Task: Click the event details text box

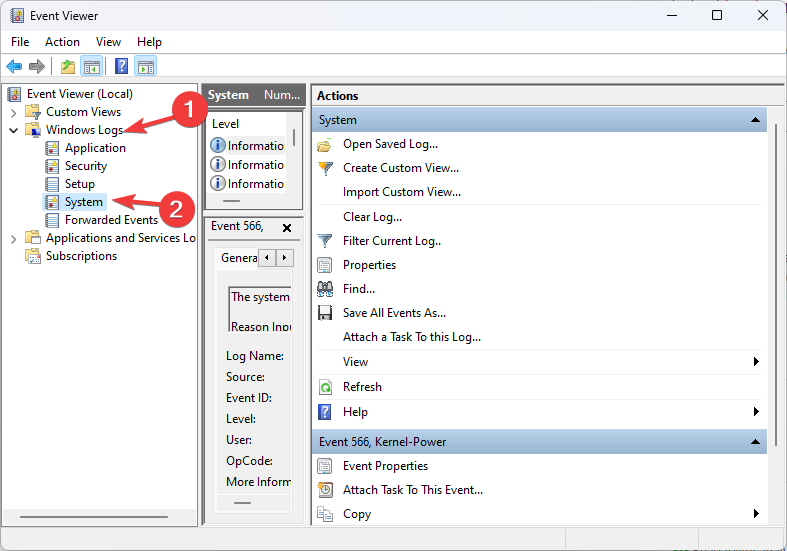Action: [x=260, y=309]
